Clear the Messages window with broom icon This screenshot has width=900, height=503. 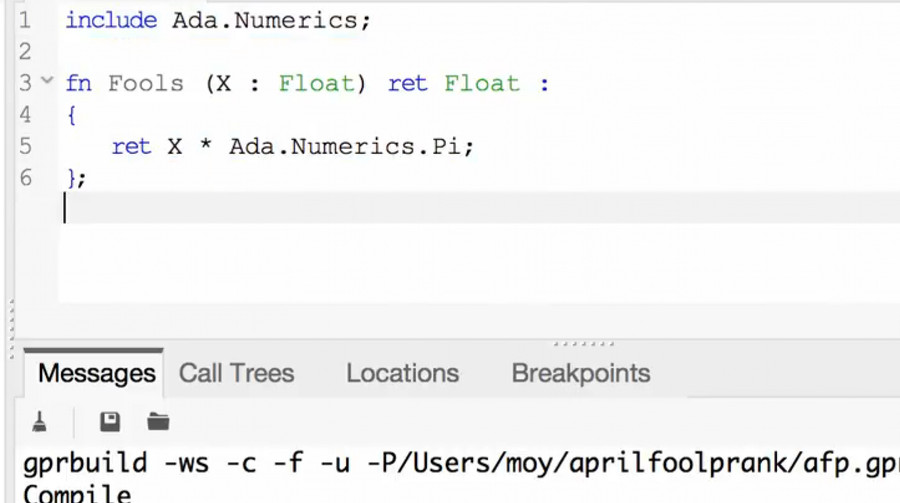tap(40, 422)
